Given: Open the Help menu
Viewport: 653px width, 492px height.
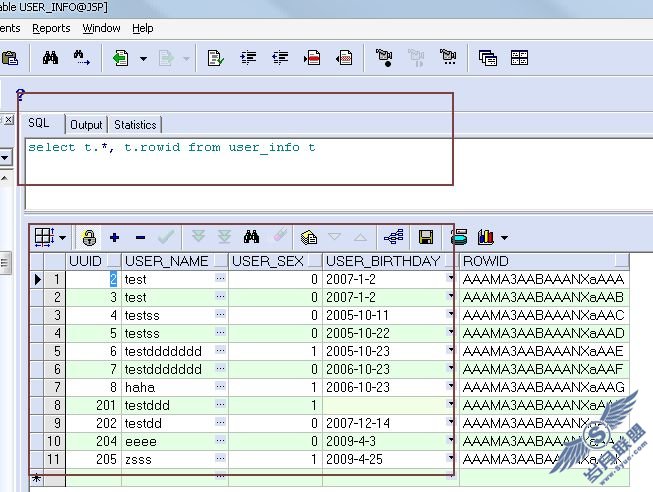Looking at the screenshot, I should coord(143,28).
